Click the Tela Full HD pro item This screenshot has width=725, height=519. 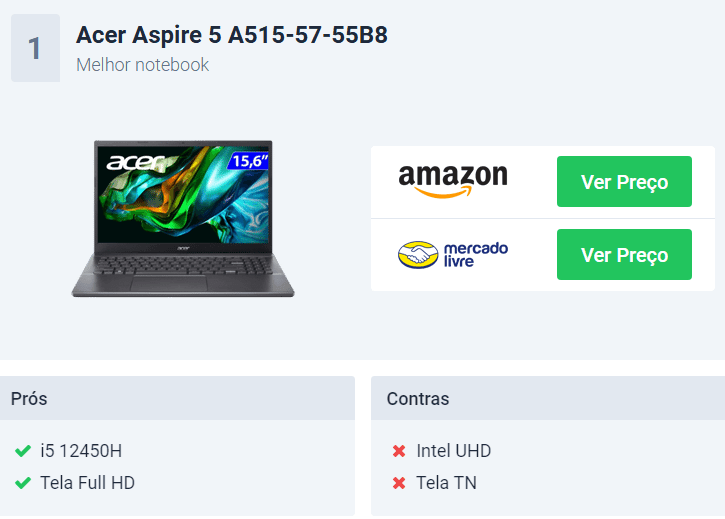coord(87,483)
